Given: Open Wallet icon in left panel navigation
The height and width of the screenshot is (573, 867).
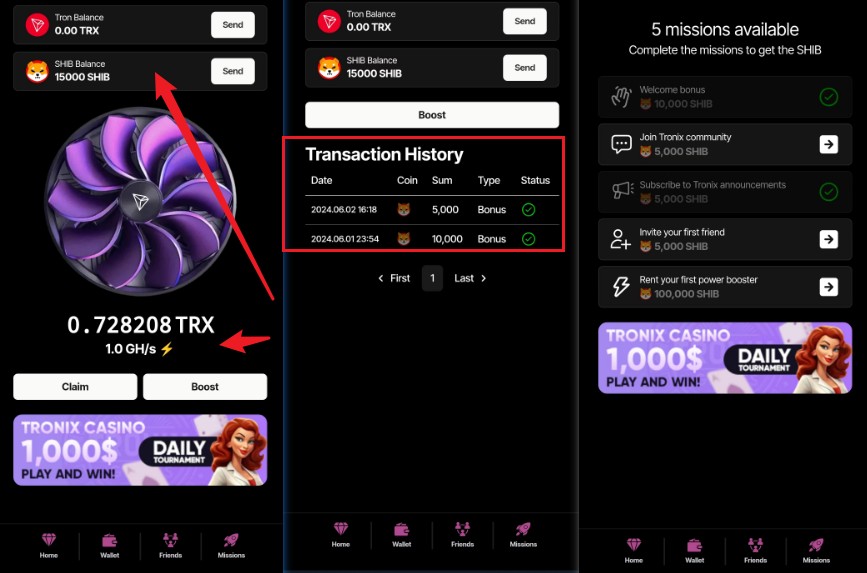Looking at the screenshot, I should point(109,540).
